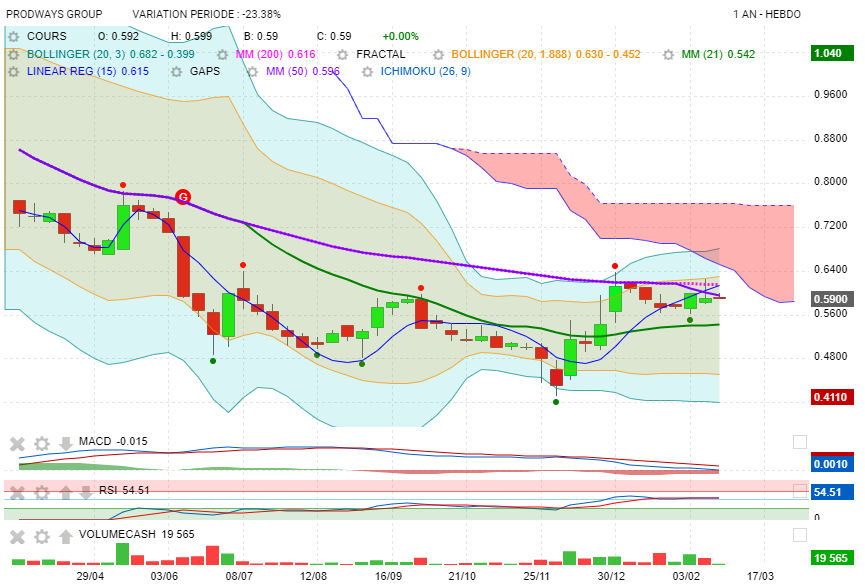Click the 17/03 date axis label
Image resolution: width=865 pixels, height=588 pixels.
pyautogui.click(x=760, y=576)
